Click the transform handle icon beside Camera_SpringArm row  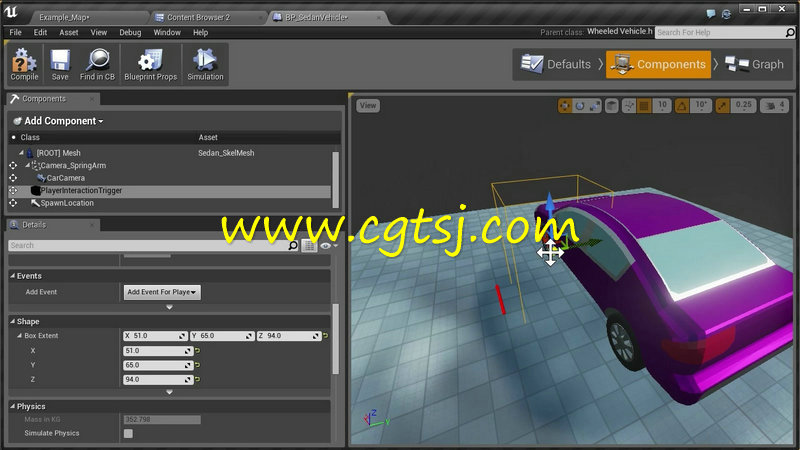[x=13, y=165]
